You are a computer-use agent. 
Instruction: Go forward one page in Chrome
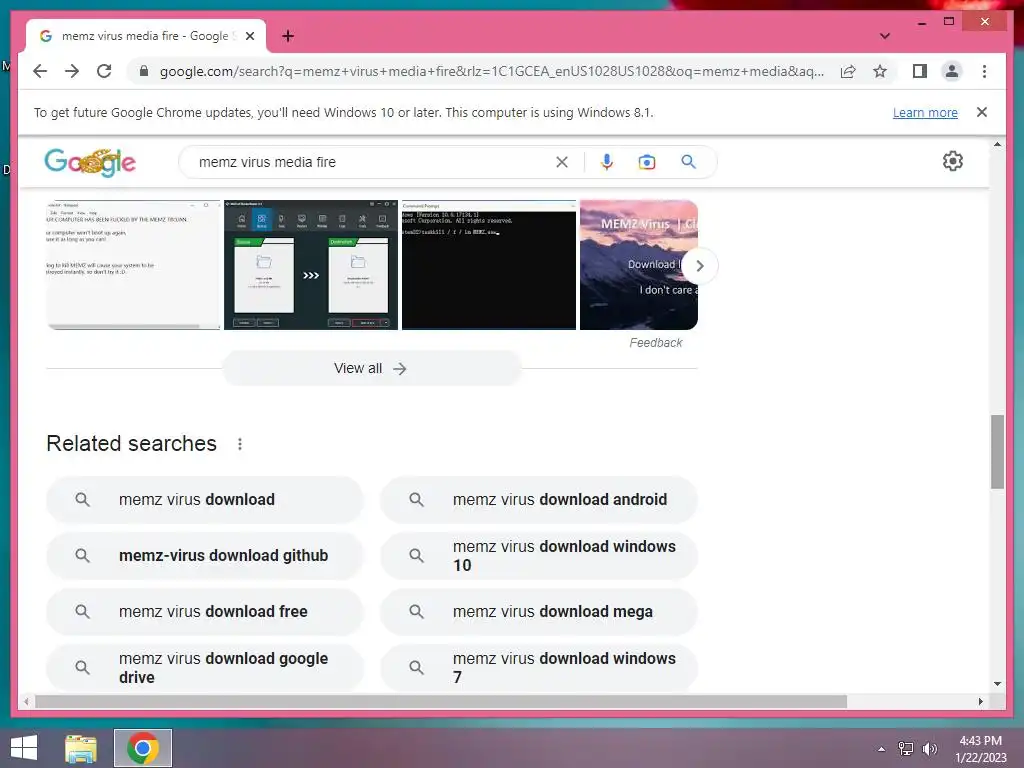(72, 71)
